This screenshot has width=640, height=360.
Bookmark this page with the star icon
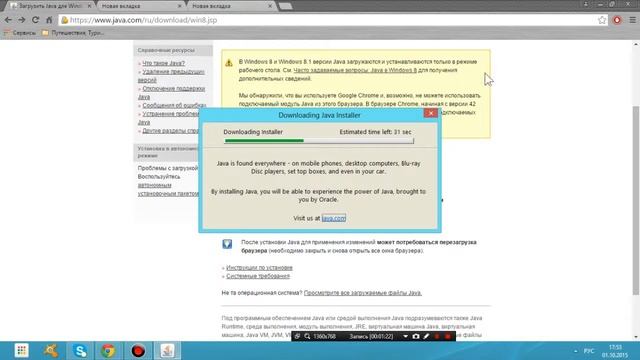(602, 20)
